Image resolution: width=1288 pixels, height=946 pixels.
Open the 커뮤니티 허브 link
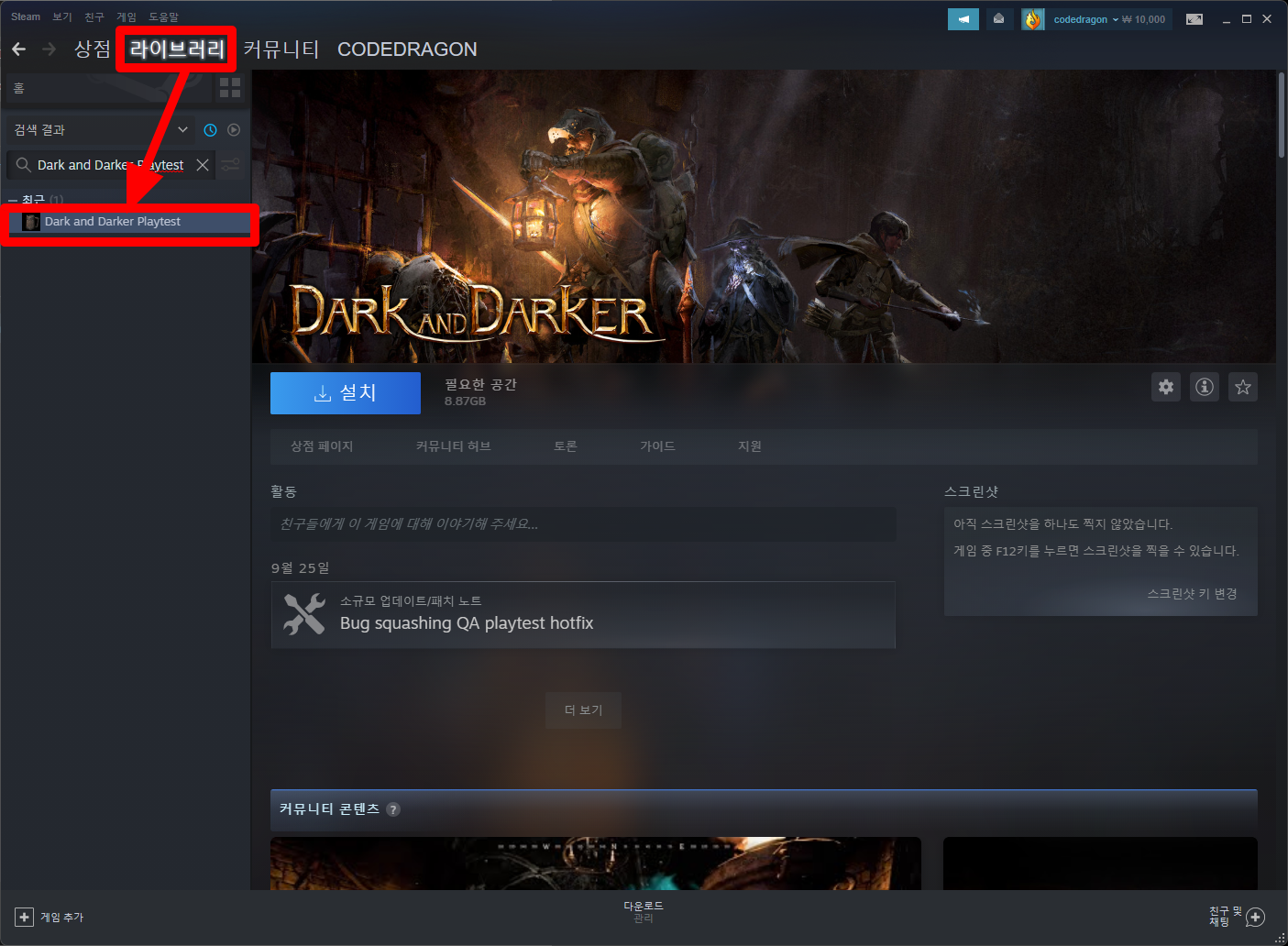point(454,446)
